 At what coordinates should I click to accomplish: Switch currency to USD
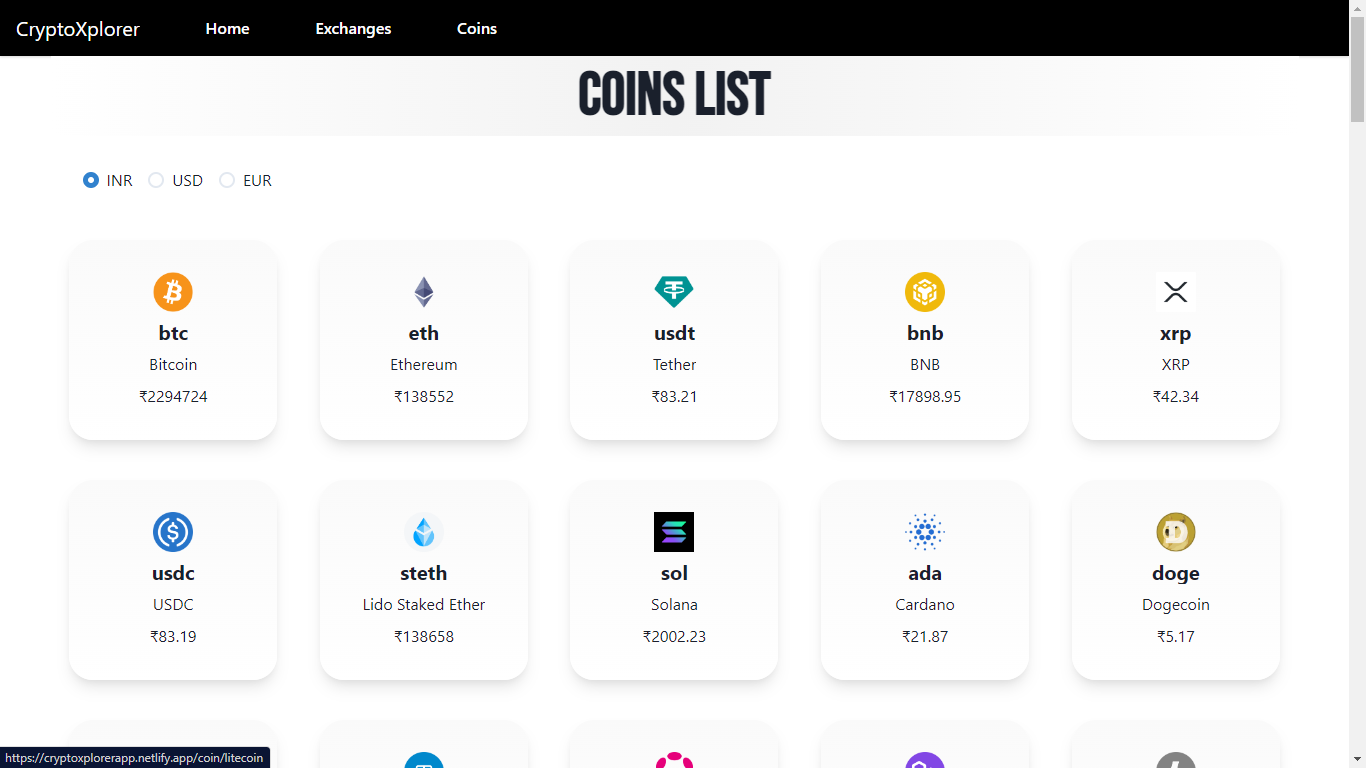click(x=156, y=180)
